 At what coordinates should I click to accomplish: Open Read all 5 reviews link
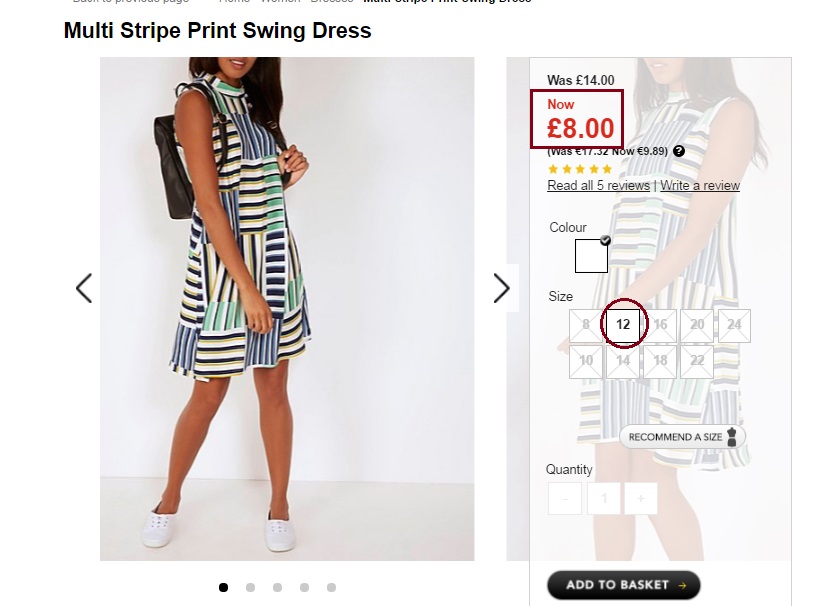[598, 185]
